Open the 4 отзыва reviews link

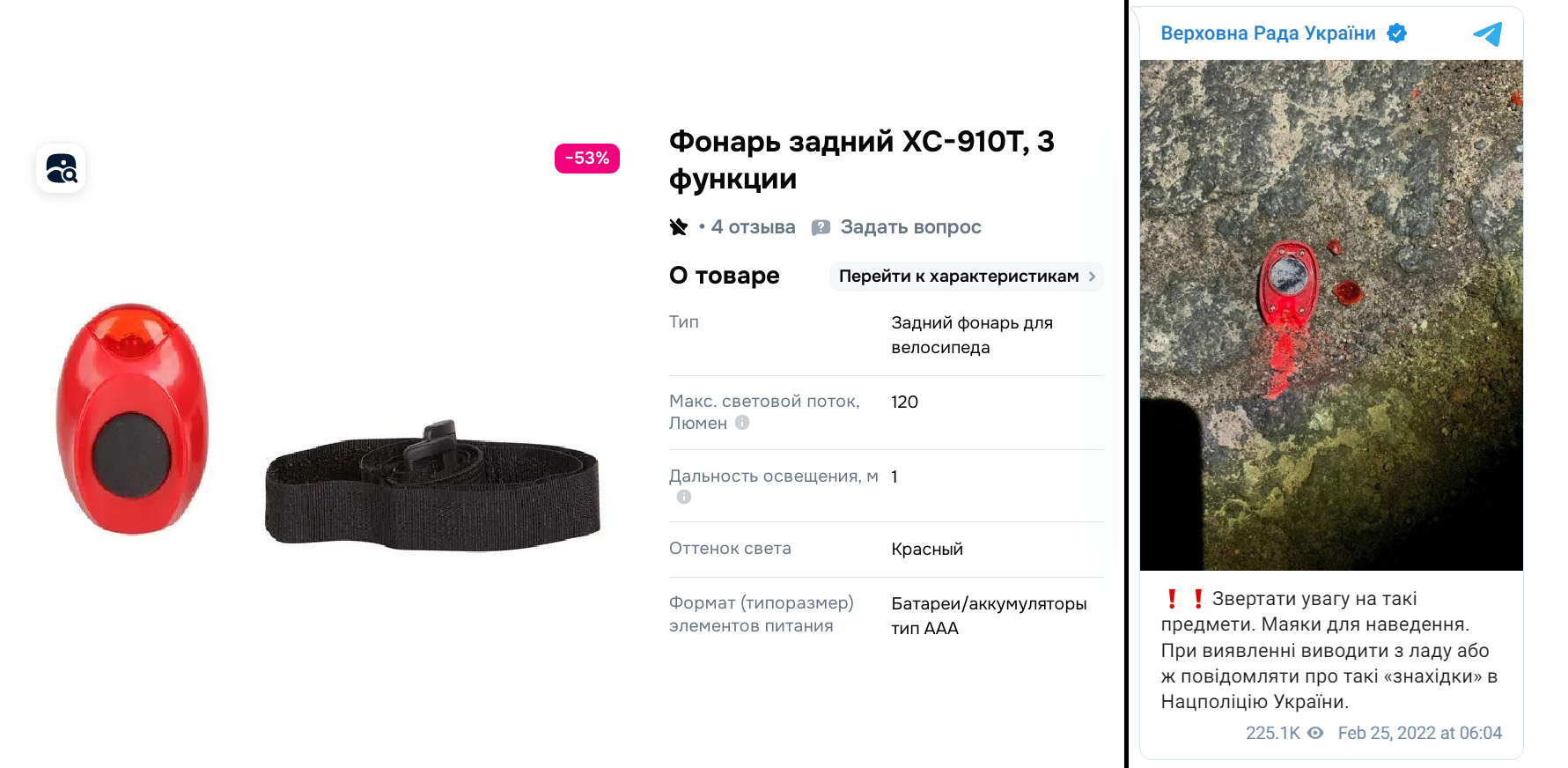753,227
